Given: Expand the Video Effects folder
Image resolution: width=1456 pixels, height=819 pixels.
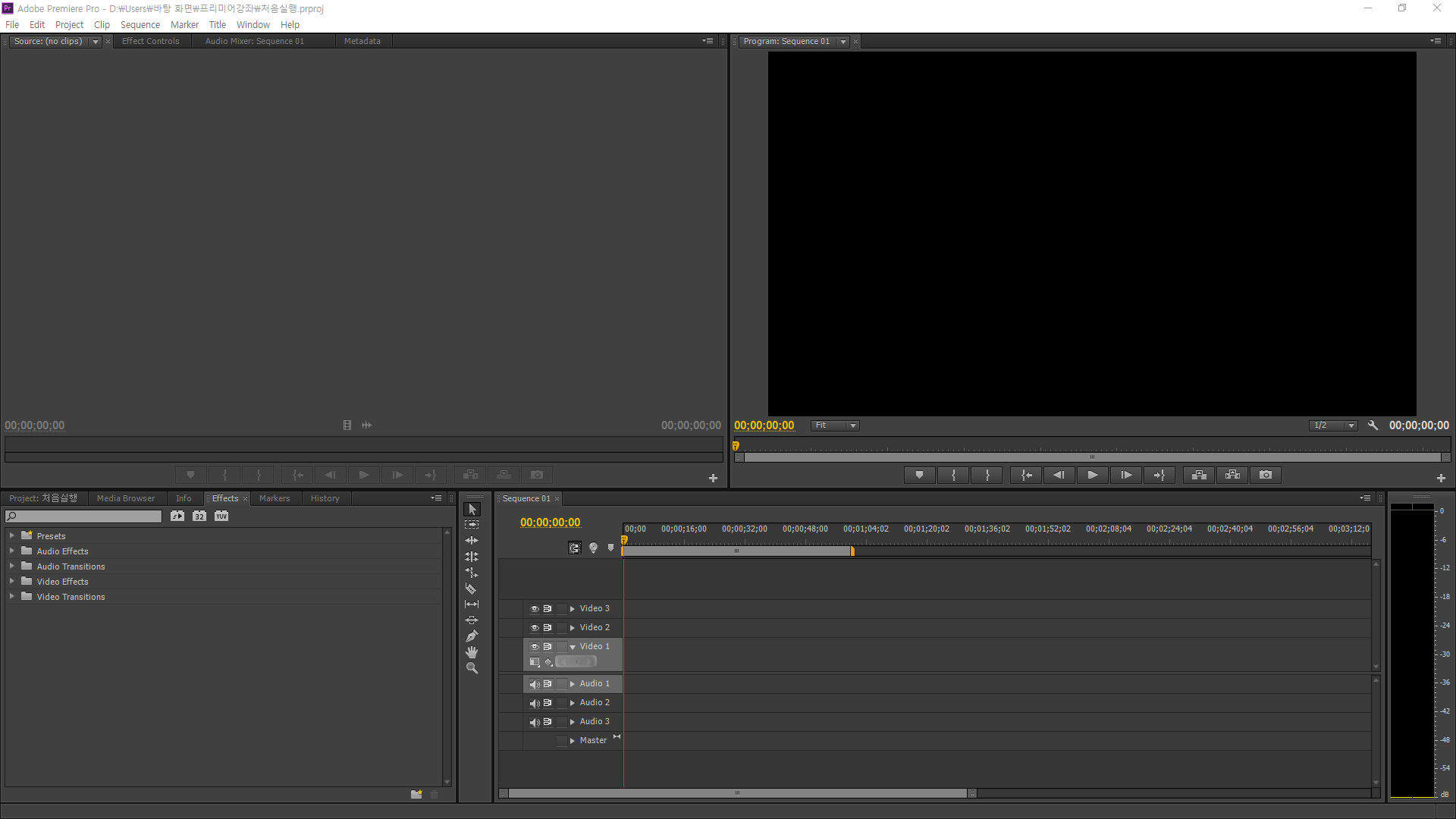Looking at the screenshot, I should tap(11, 582).
